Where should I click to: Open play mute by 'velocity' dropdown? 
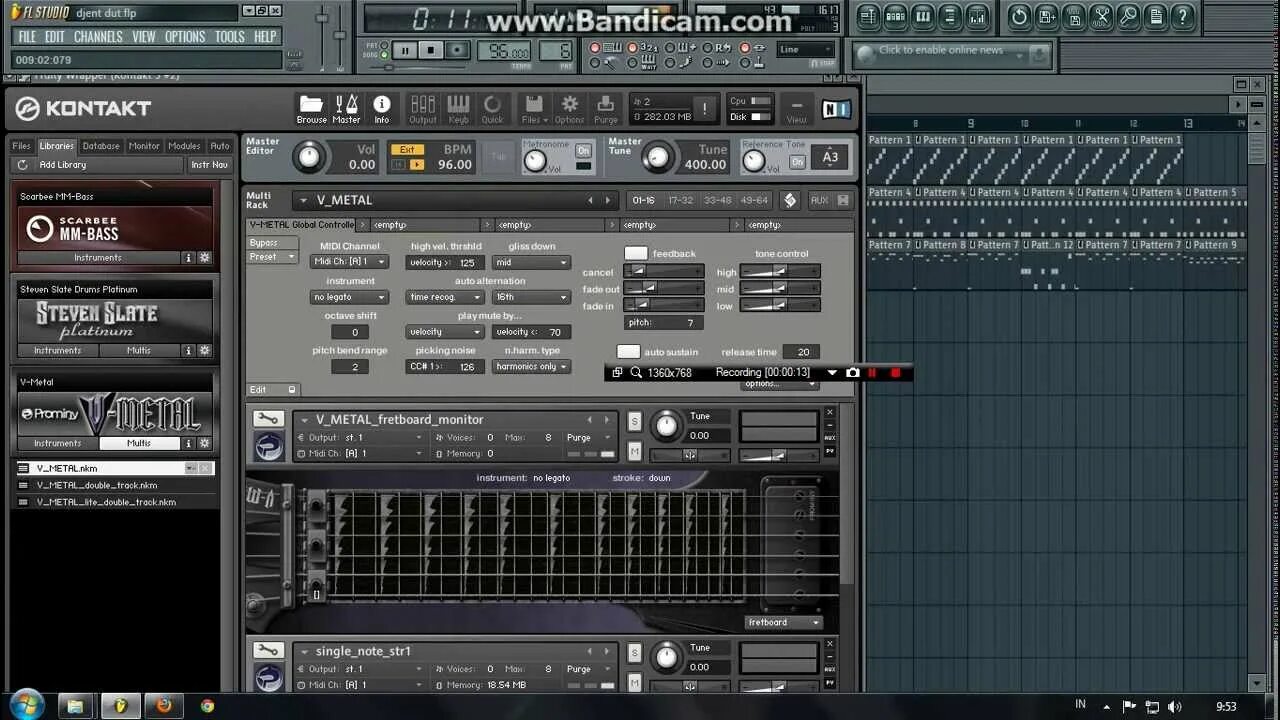coord(445,332)
